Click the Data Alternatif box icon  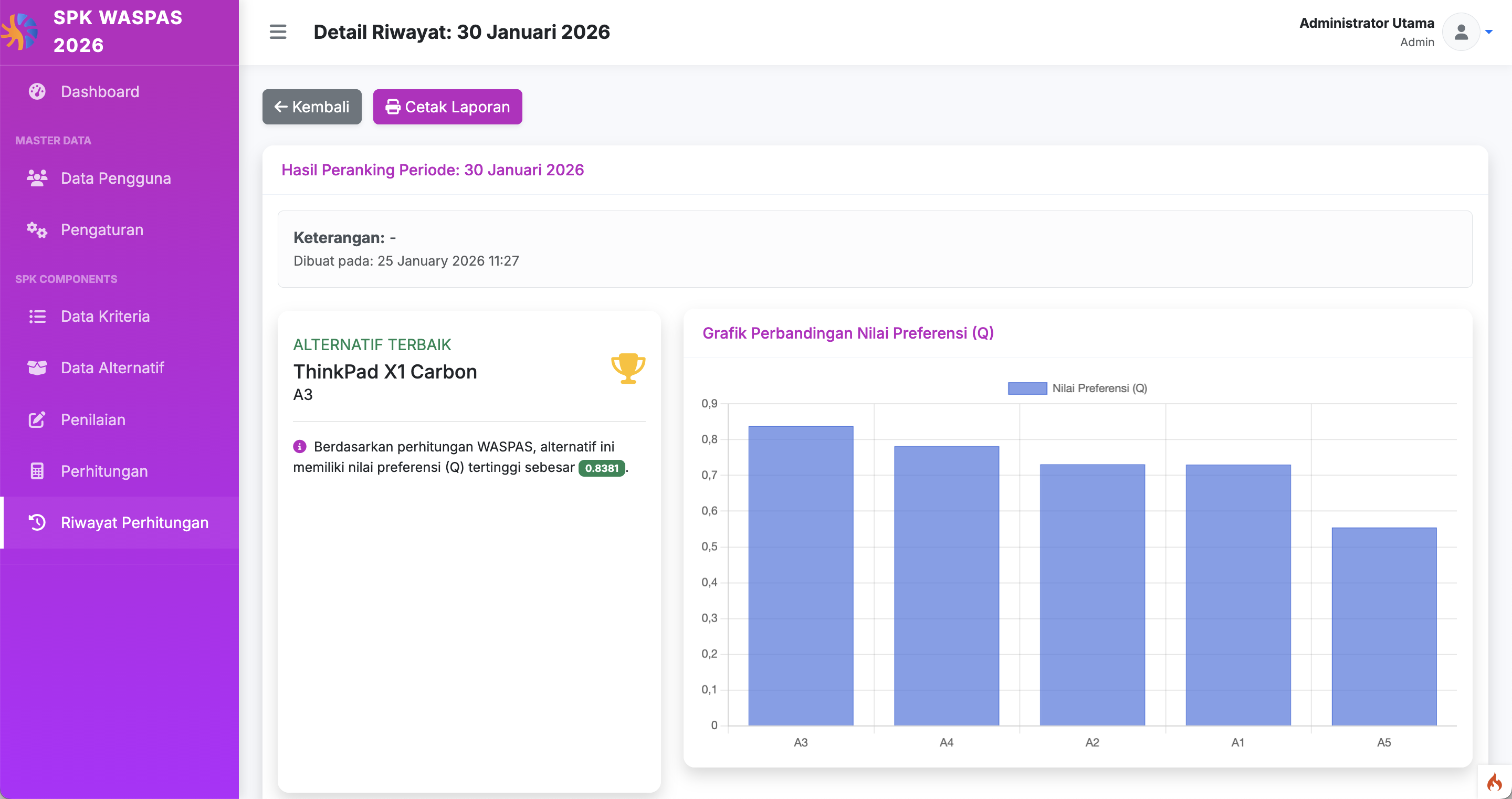(x=37, y=368)
